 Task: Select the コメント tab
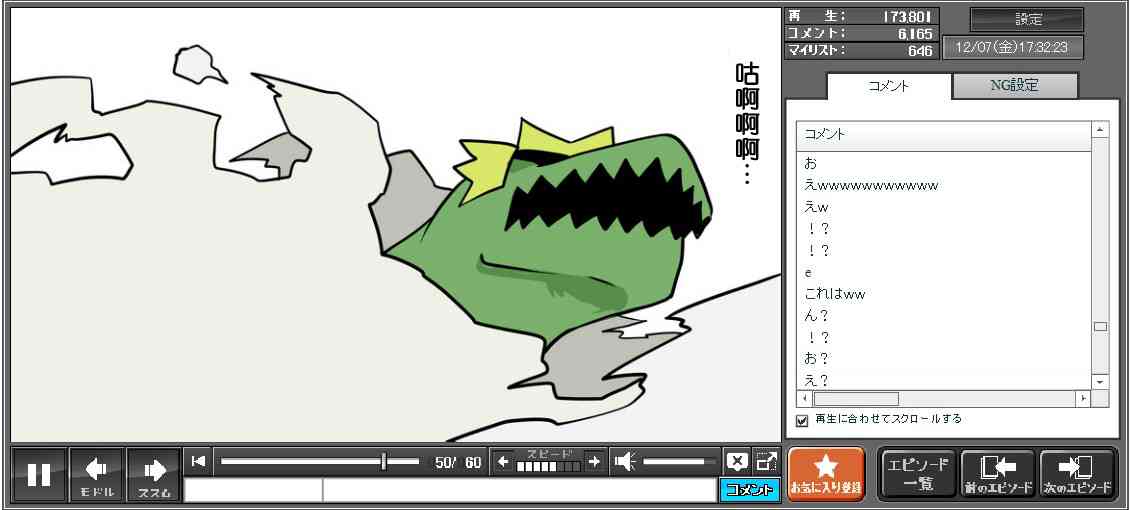pyautogui.click(x=888, y=86)
